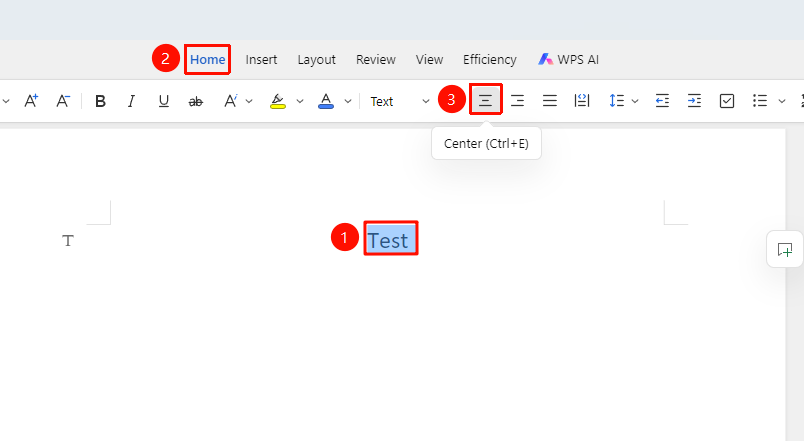Align text to the right

(x=517, y=101)
